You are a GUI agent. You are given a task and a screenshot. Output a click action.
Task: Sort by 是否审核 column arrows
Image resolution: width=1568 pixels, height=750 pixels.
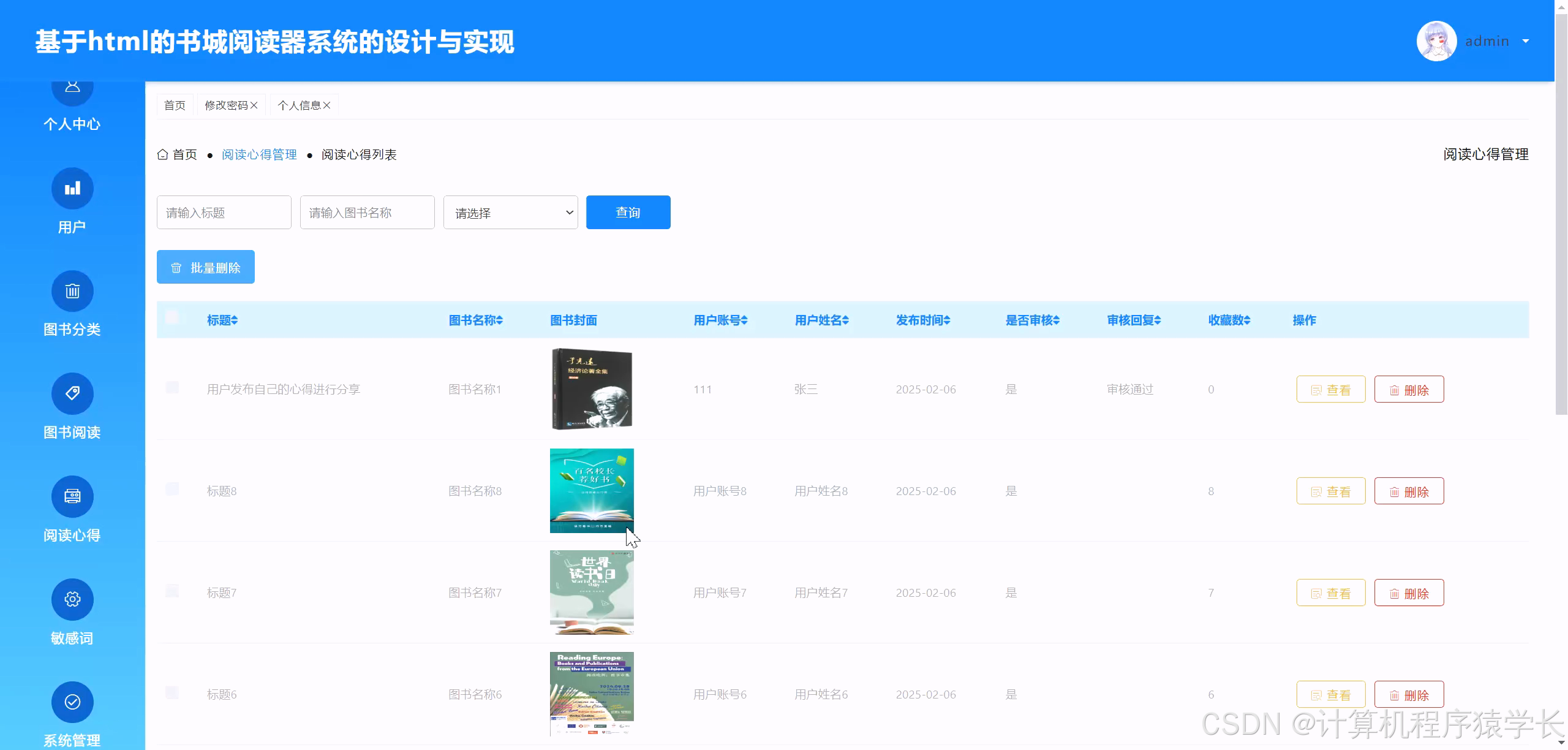point(1057,320)
